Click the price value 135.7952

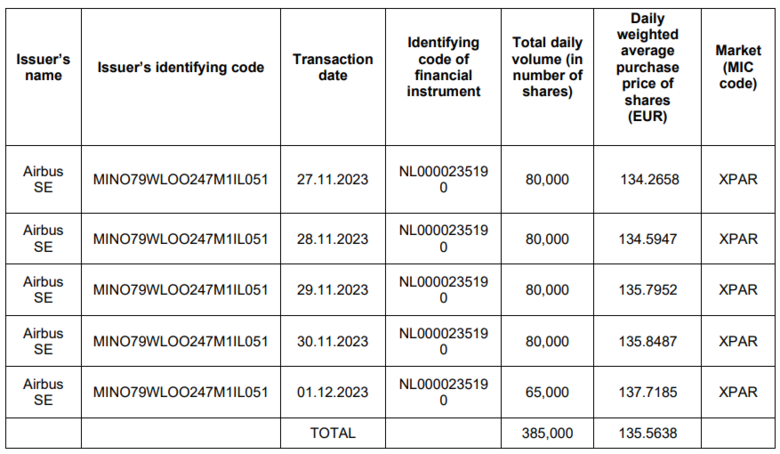tap(648, 290)
